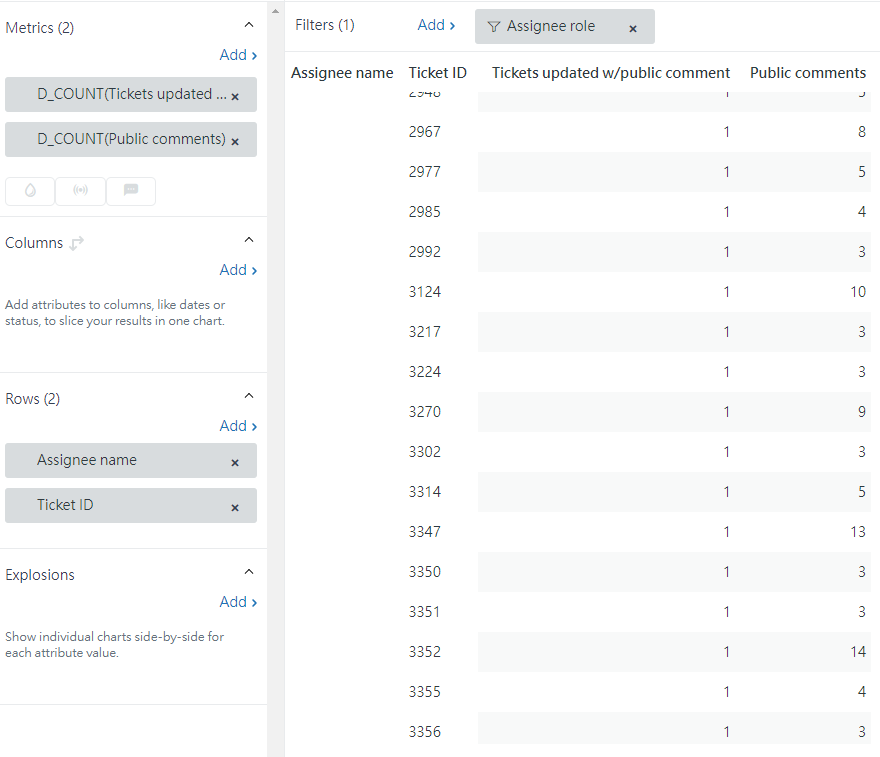The image size is (880, 757).
Task: Add a new filter
Action: pos(436,25)
